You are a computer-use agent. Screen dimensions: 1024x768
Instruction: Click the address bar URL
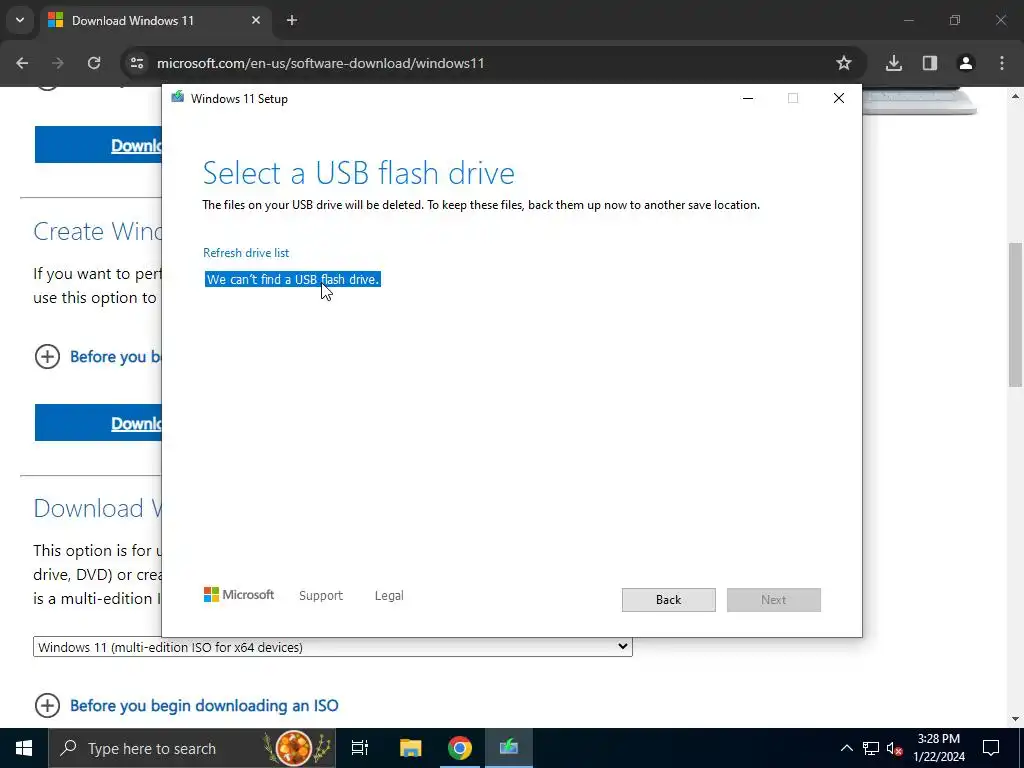point(321,63)
